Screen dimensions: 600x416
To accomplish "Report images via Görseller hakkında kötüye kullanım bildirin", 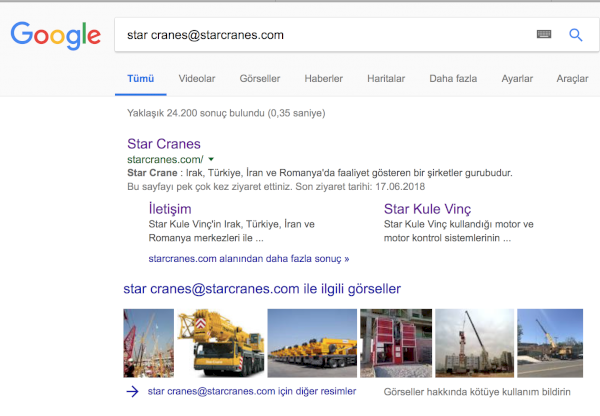I will [x=484, y=392].
